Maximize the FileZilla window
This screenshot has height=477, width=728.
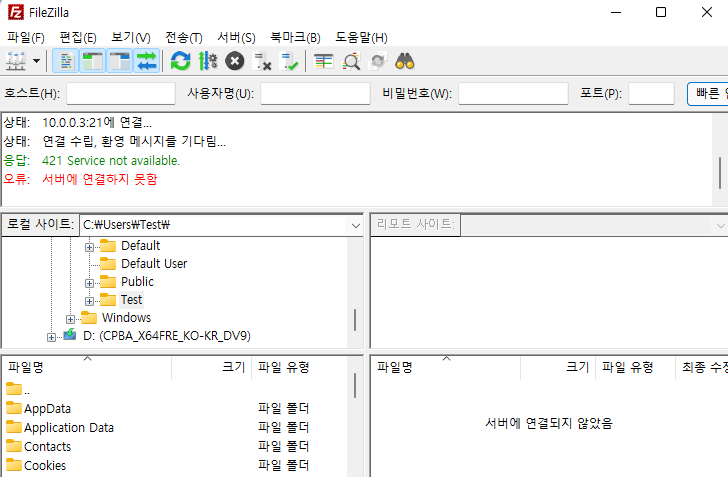tap(661, 12)
